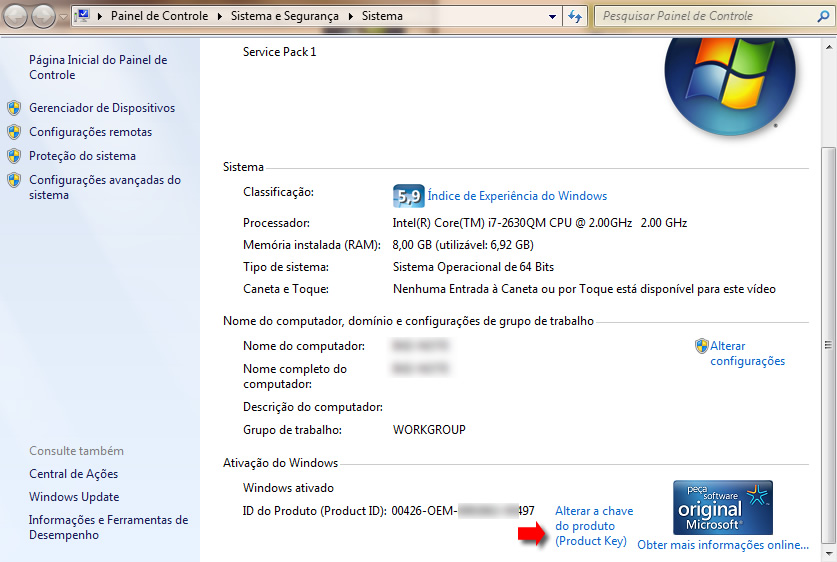Image resolution: width=837 pixels, height=562 pixels.
Task: Open the address bar history dropdown
Action: pyautogui.click(x=552, y=17)
